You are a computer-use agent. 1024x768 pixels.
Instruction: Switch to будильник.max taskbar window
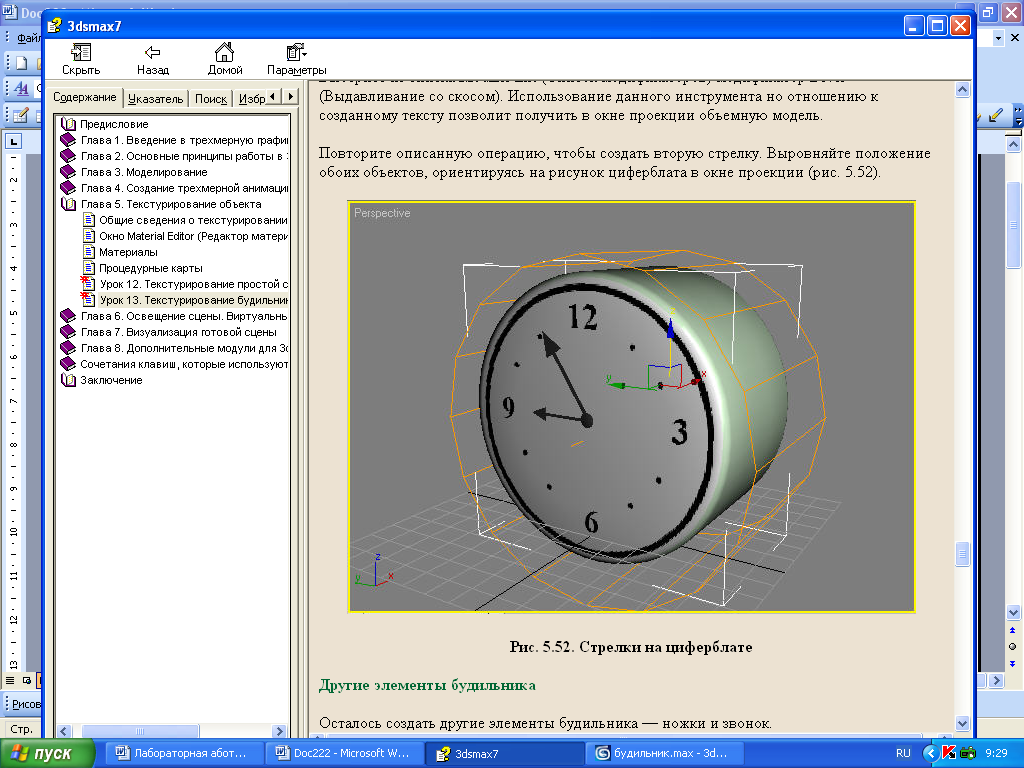663,753
